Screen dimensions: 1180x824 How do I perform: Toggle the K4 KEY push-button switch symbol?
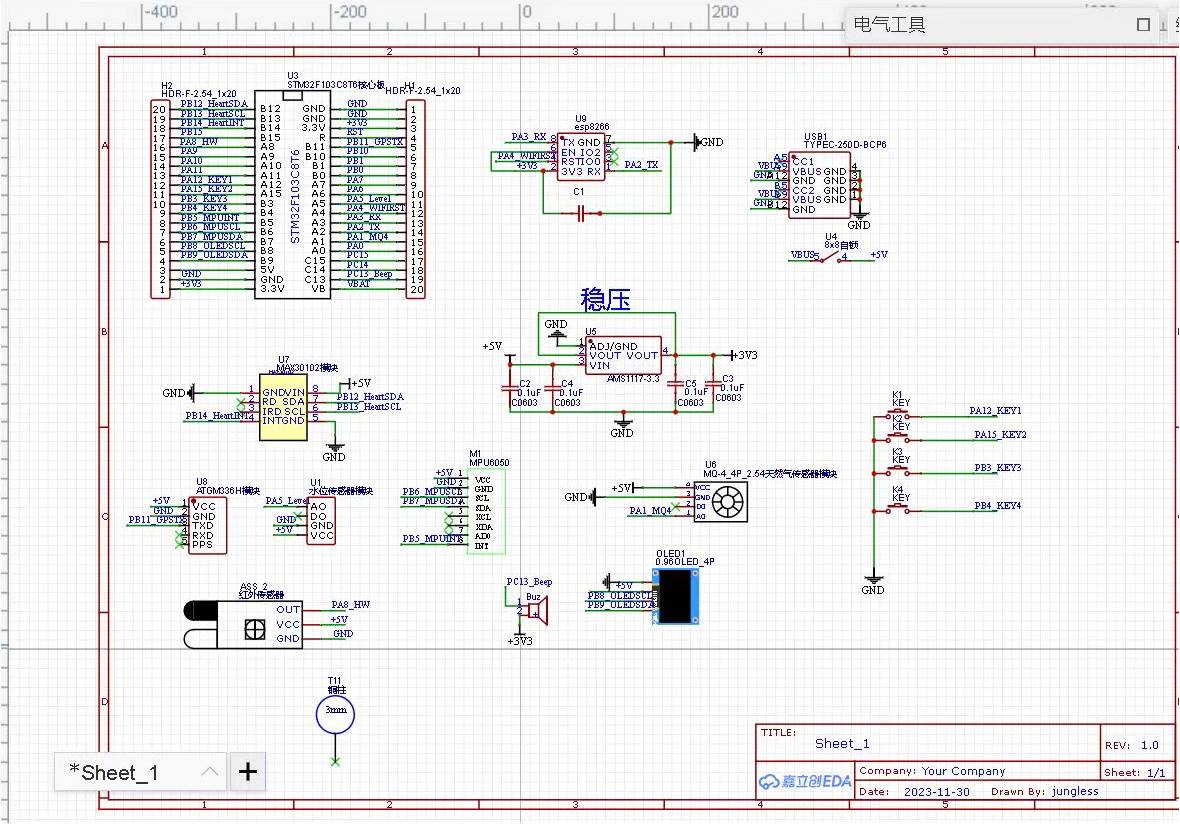898,509
